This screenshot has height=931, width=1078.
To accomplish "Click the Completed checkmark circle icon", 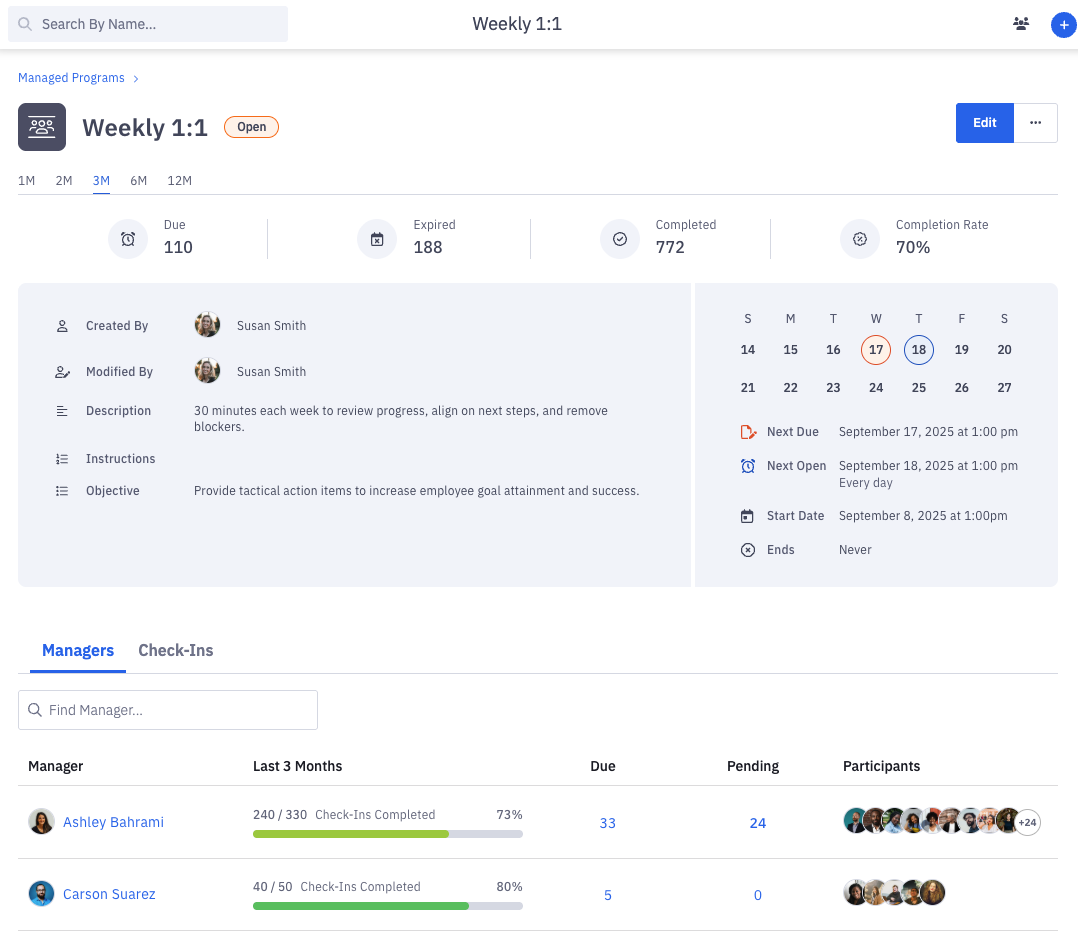I will pyautogui.click(x=620, y=239).
